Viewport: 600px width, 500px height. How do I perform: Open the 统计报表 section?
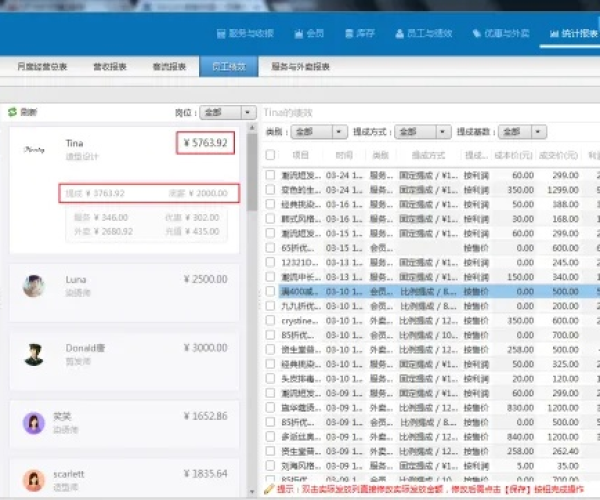pyautogui.click(x=574, y=33)
